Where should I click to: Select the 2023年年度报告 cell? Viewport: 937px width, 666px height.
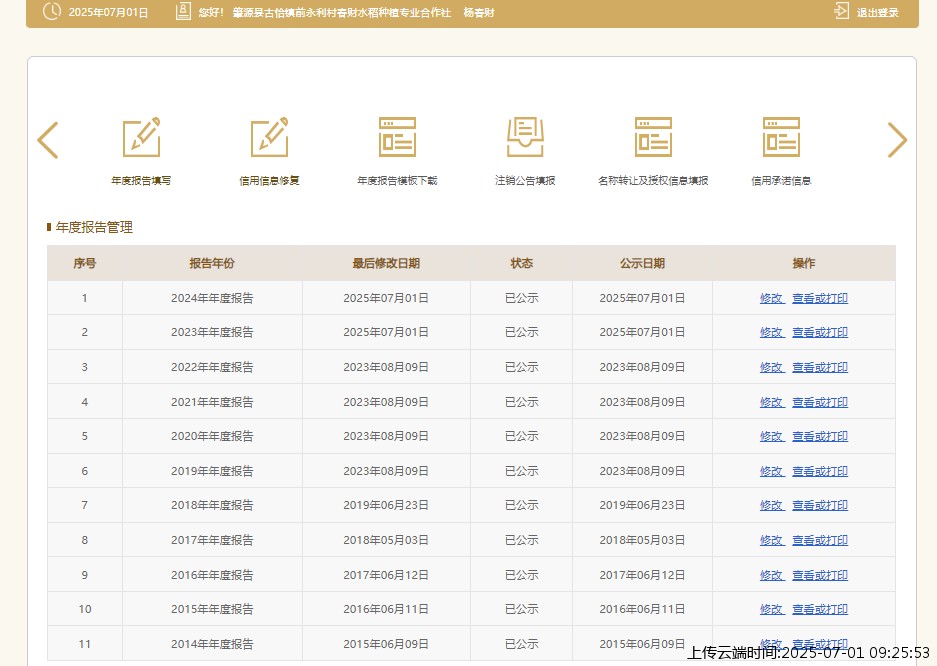(x=212, y=332)
